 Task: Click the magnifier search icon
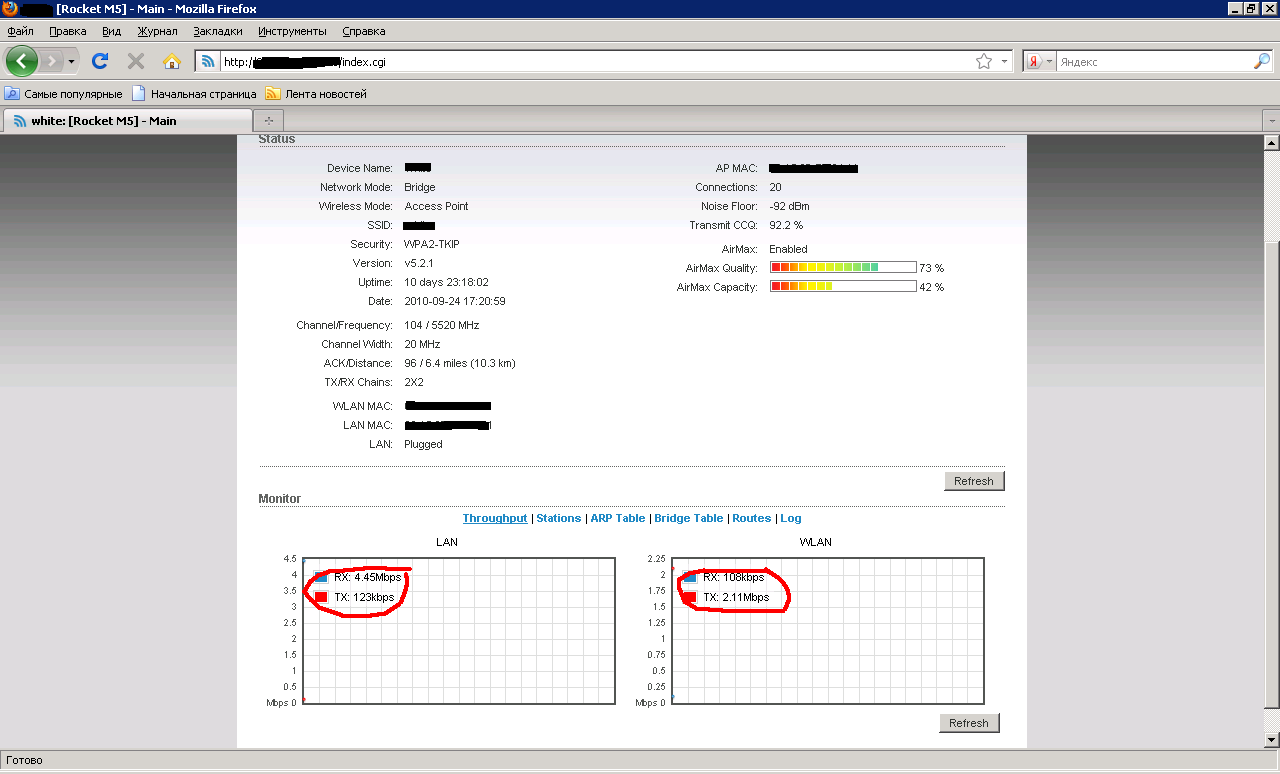point(1262,62)
